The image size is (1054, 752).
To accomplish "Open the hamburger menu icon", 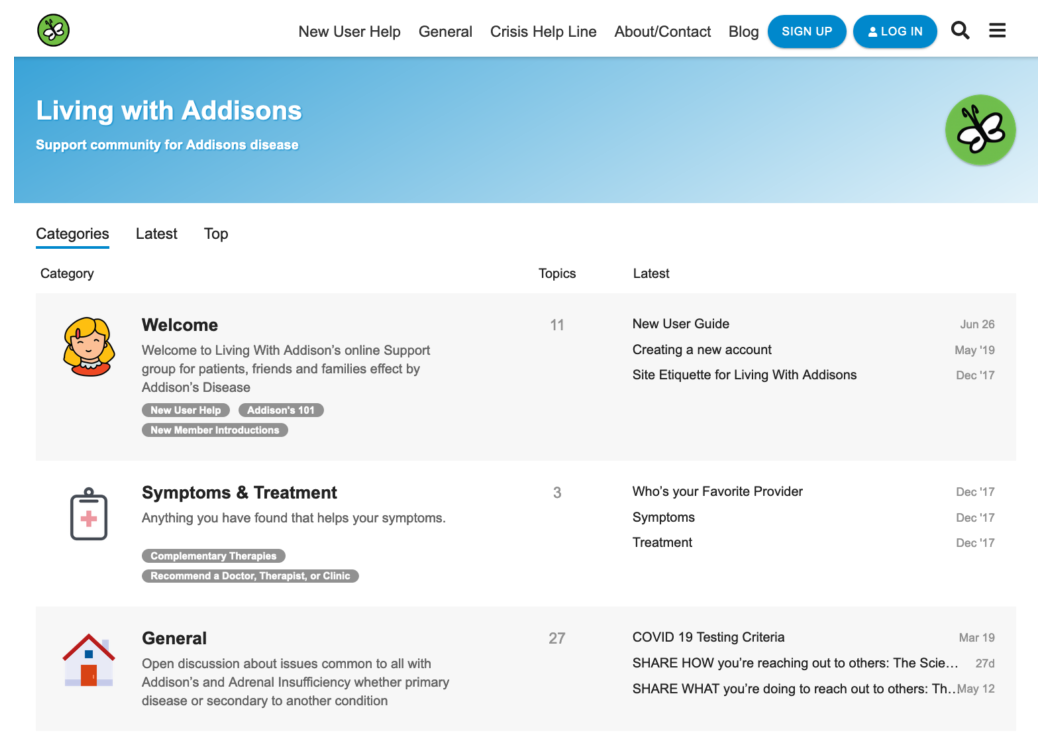I will tap(998, 30).
